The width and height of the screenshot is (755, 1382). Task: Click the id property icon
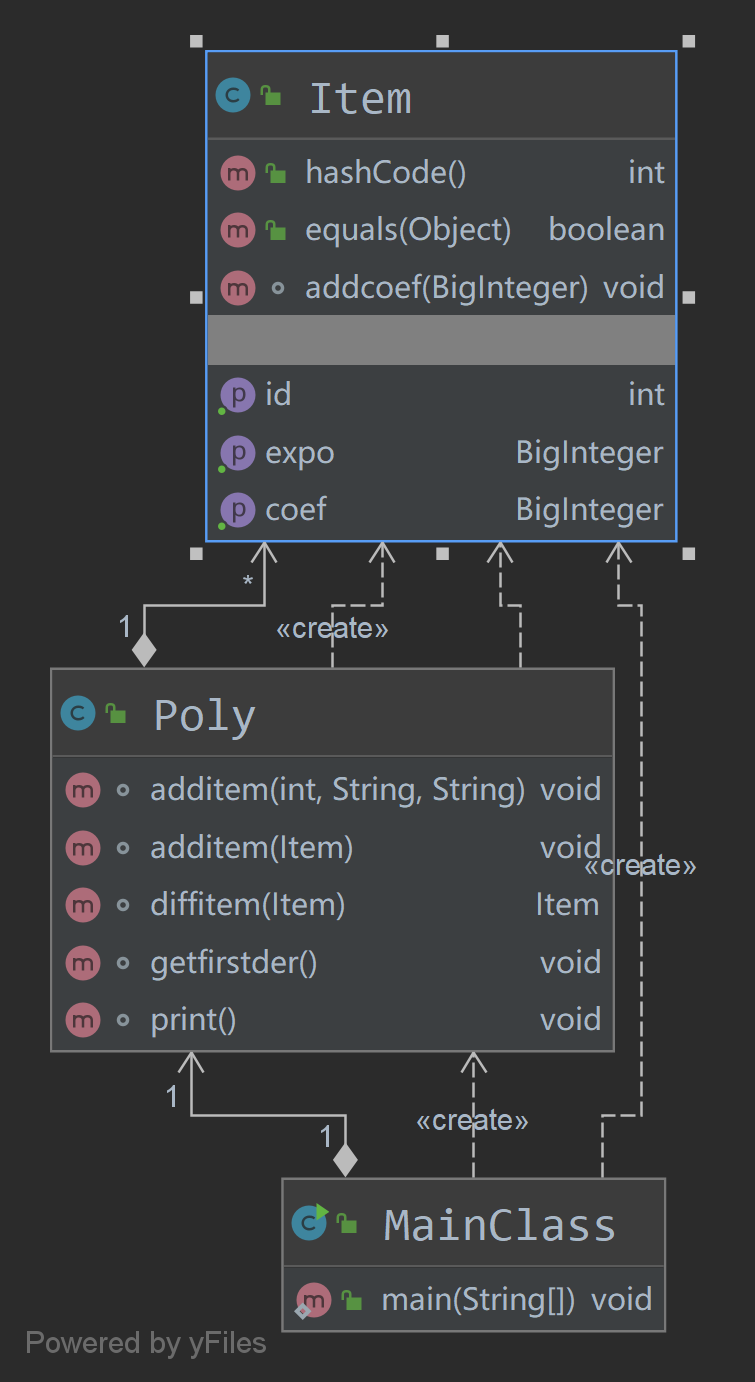click(x=237, y=395)
